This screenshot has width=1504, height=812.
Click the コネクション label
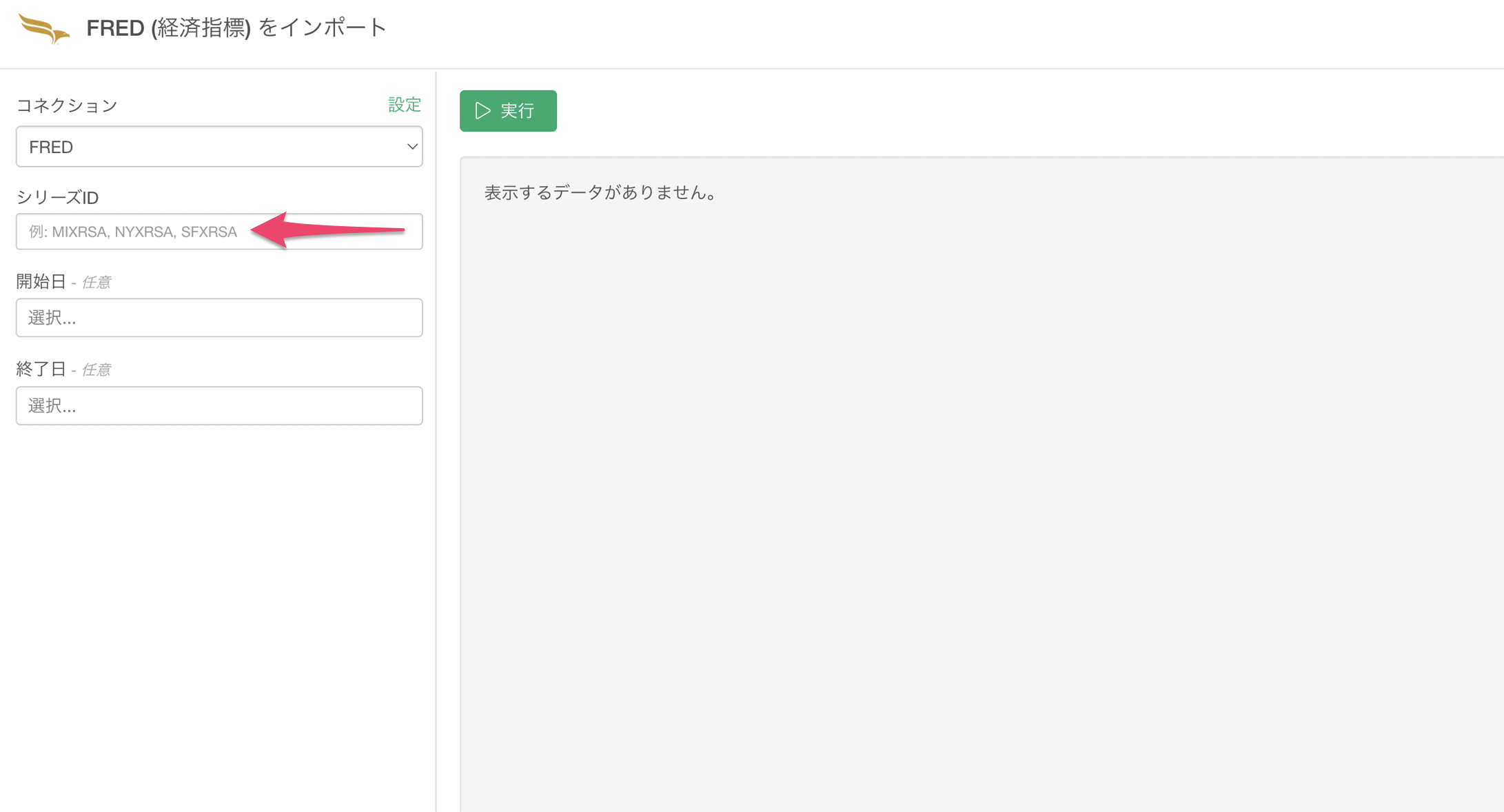(67, 105)
